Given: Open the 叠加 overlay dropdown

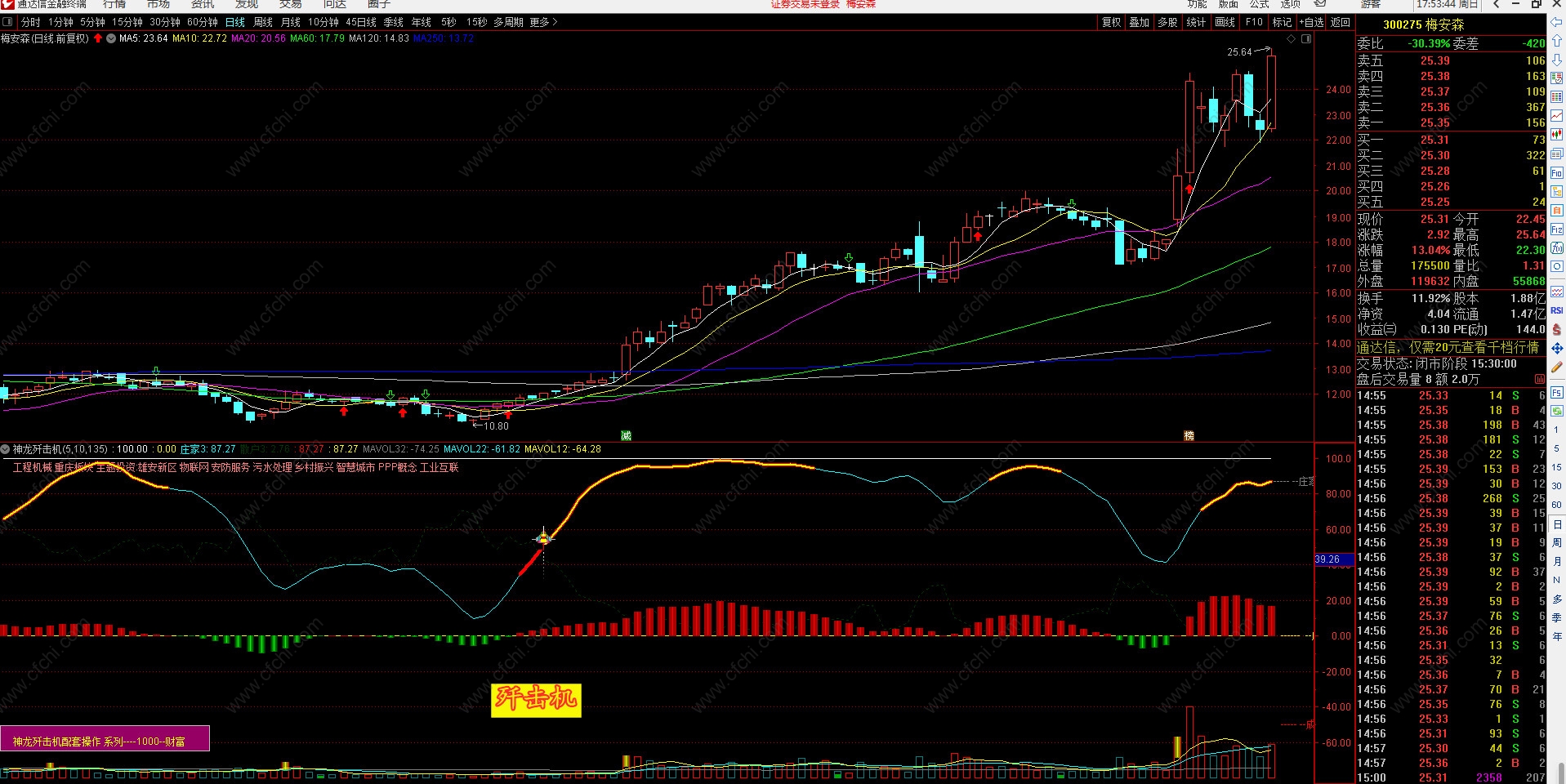Looking at the screenshot, I should tap(1140, 22).
